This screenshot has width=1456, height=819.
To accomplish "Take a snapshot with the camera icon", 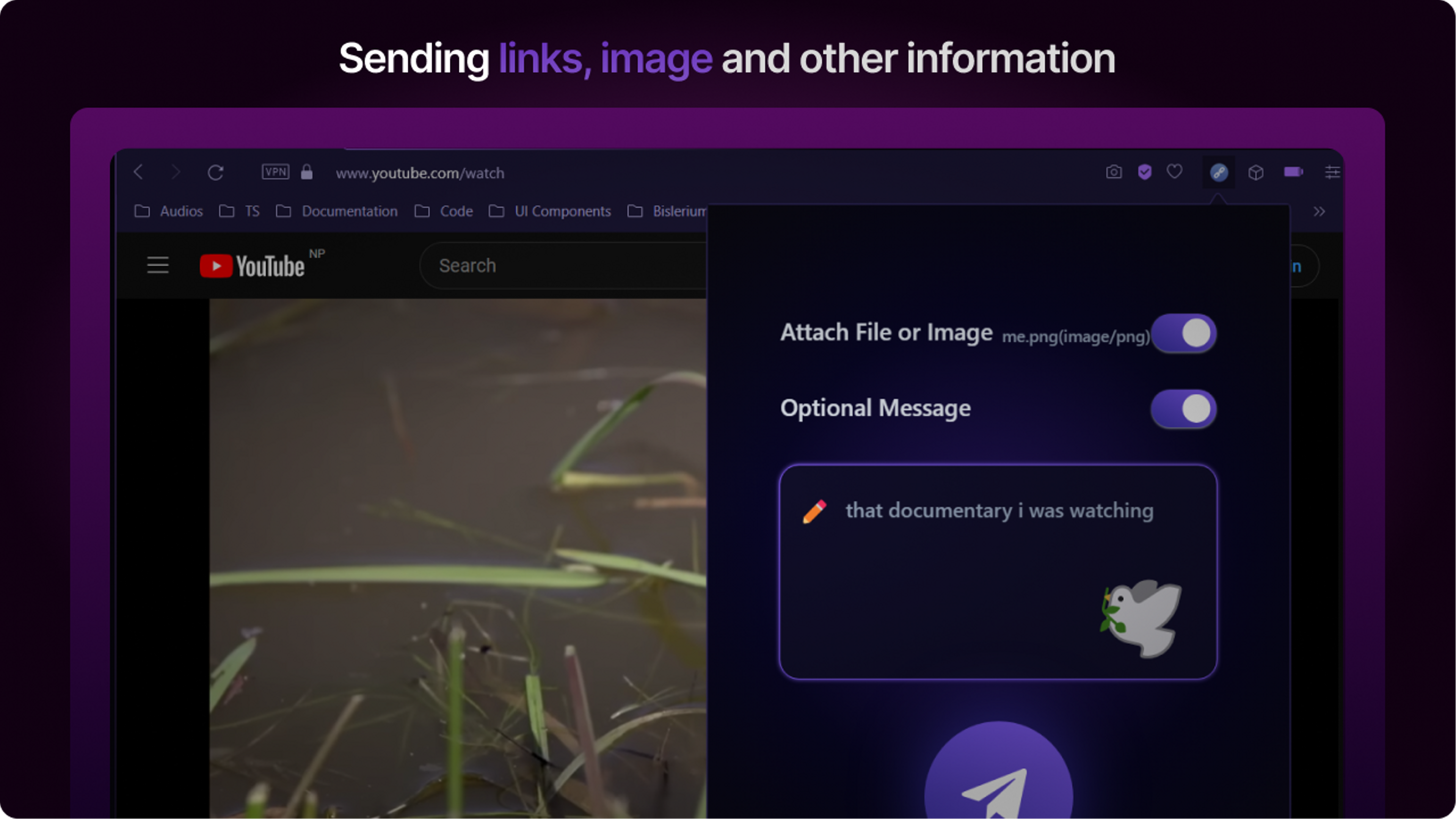I will tap(1114, 172).
